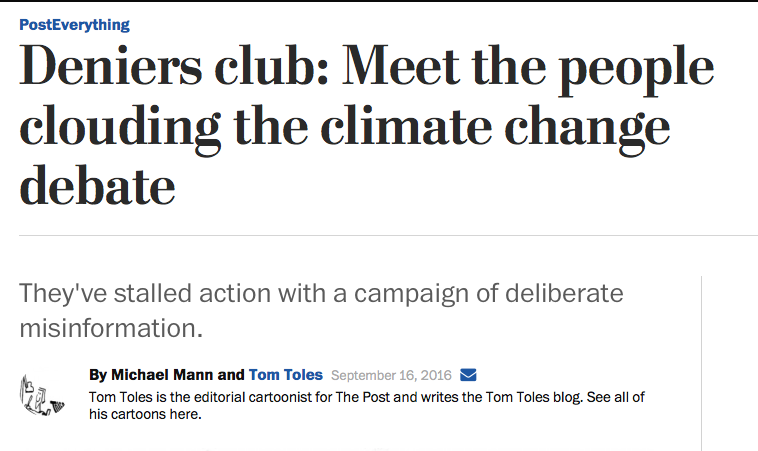The height and width of the screenshot is (451, 758).
Task: Click the word "debate" in the headline
Action: [x=97, y=186]
